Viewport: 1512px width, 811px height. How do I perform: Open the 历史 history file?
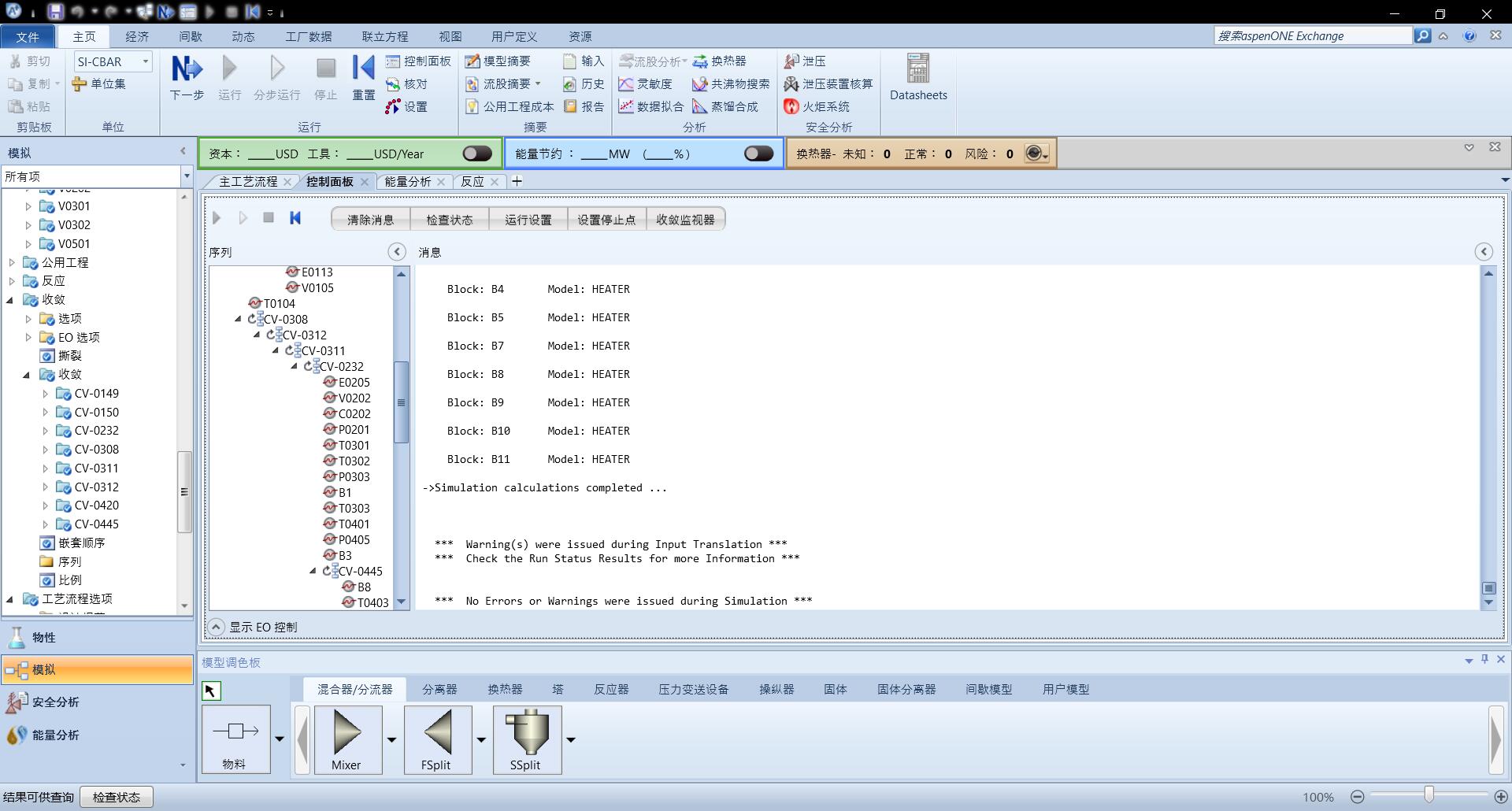coord(584,84)
